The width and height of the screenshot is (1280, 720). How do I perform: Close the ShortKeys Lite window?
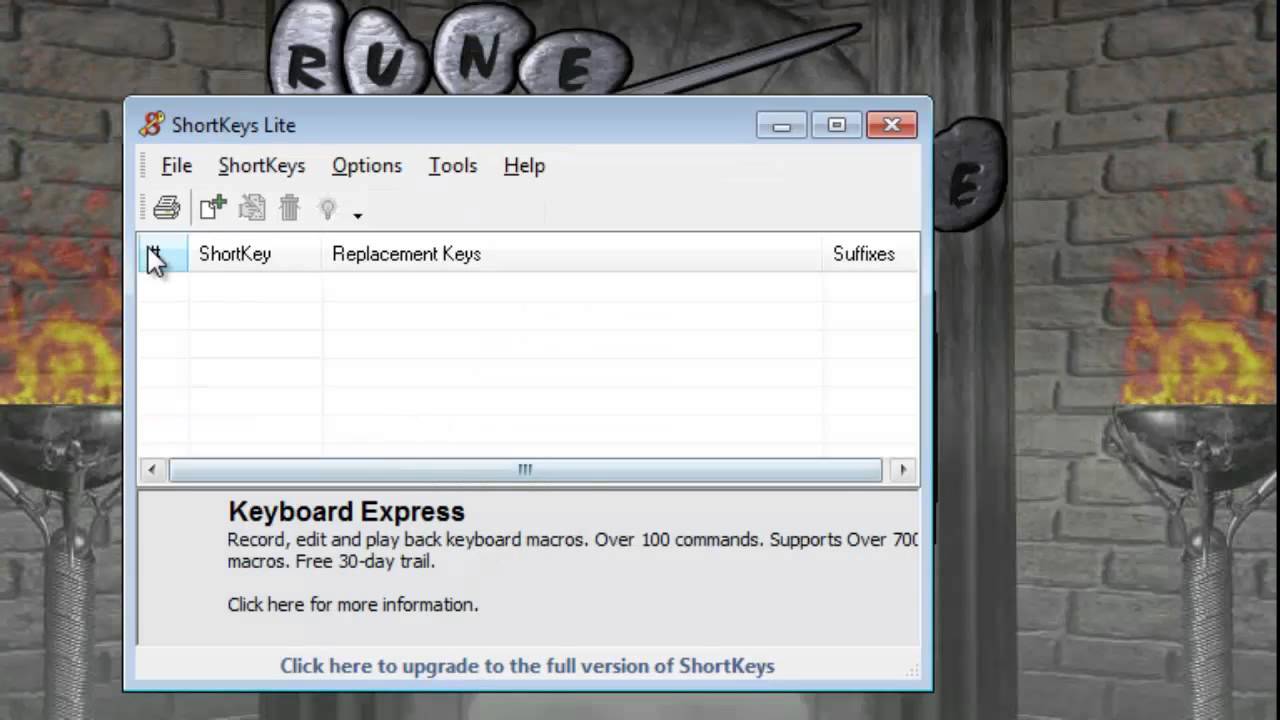892,125
